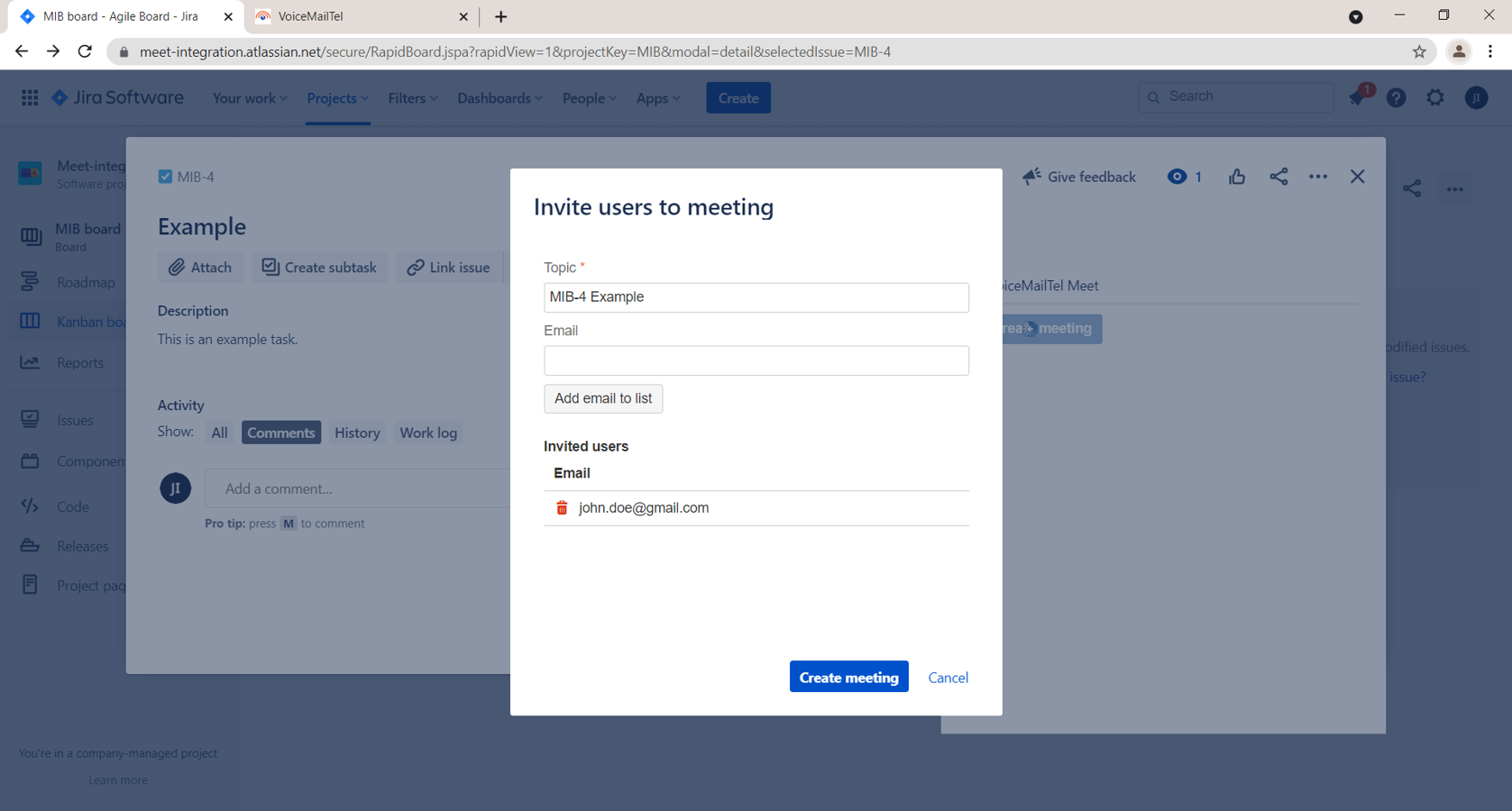Open the Components sidebar item

click(72, 461)
